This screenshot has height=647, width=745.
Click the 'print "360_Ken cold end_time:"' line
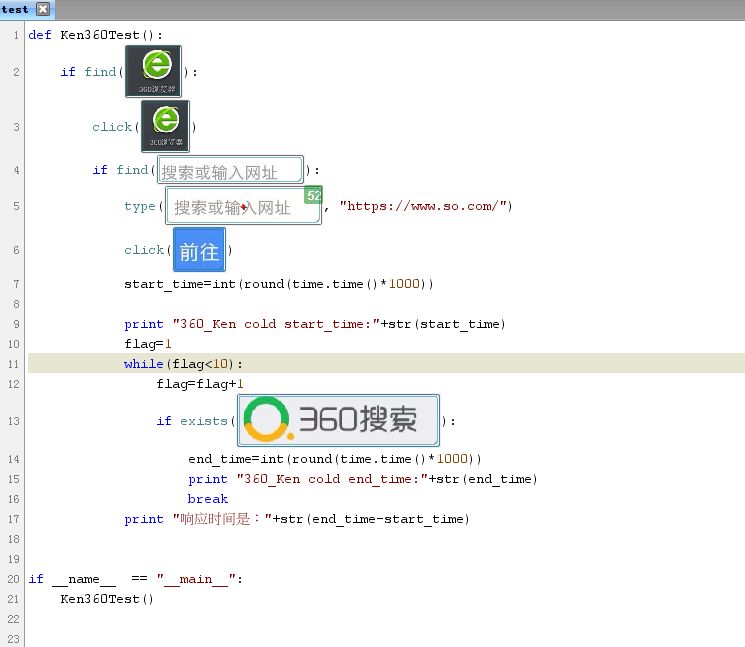[x=363, y=479]
